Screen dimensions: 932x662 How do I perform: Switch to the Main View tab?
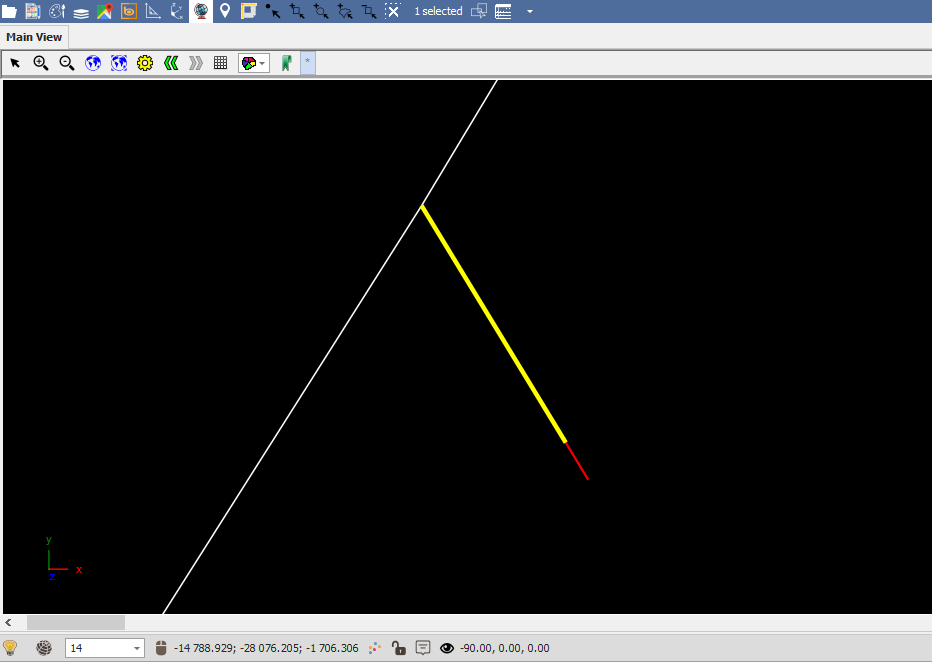tap(33, 36)
